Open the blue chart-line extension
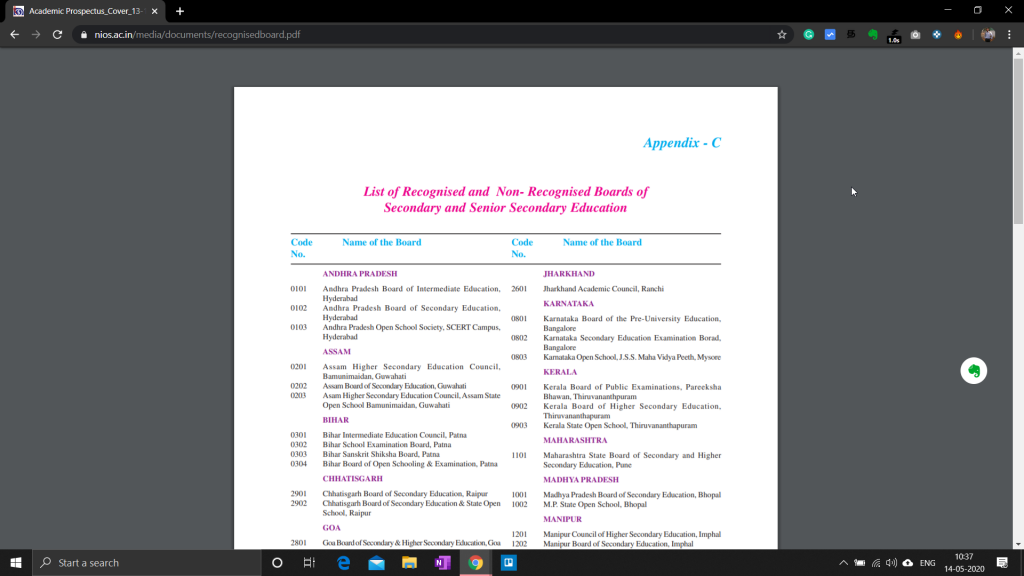 point(830,35)
